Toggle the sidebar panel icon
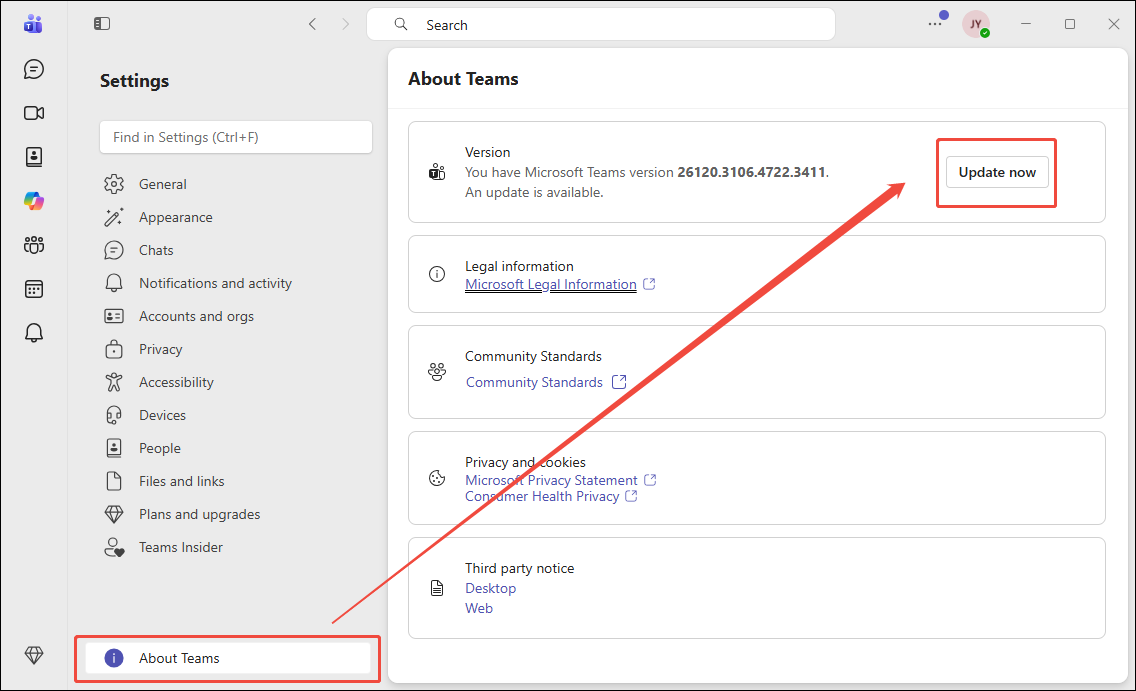 point(101,24)
